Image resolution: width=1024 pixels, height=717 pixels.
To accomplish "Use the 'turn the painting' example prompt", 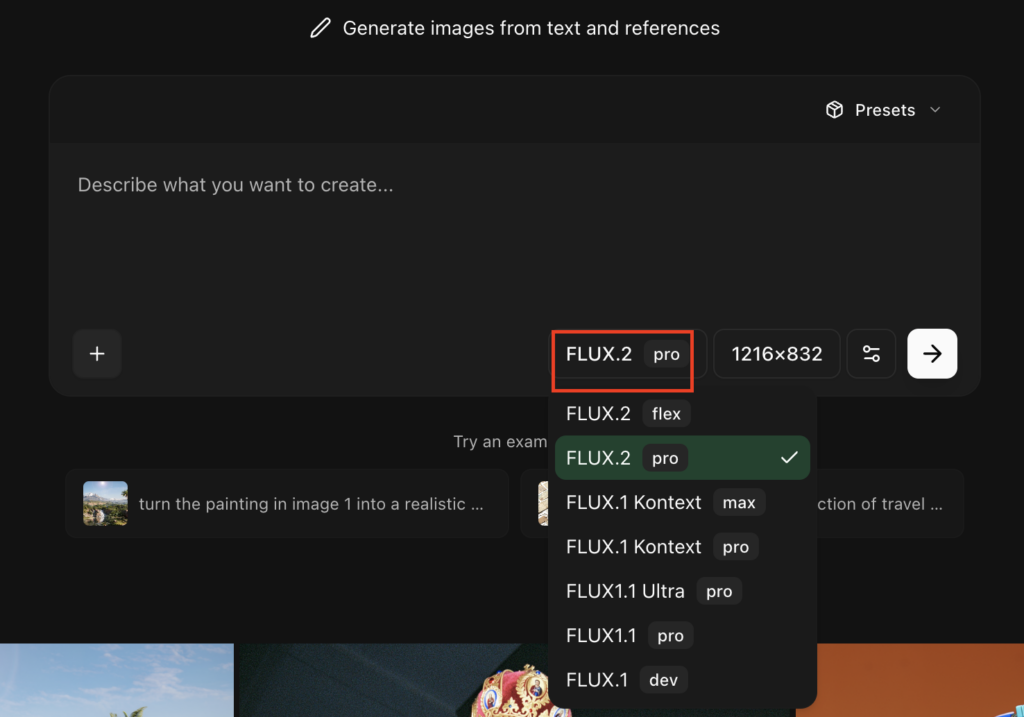I will (310, 504).
